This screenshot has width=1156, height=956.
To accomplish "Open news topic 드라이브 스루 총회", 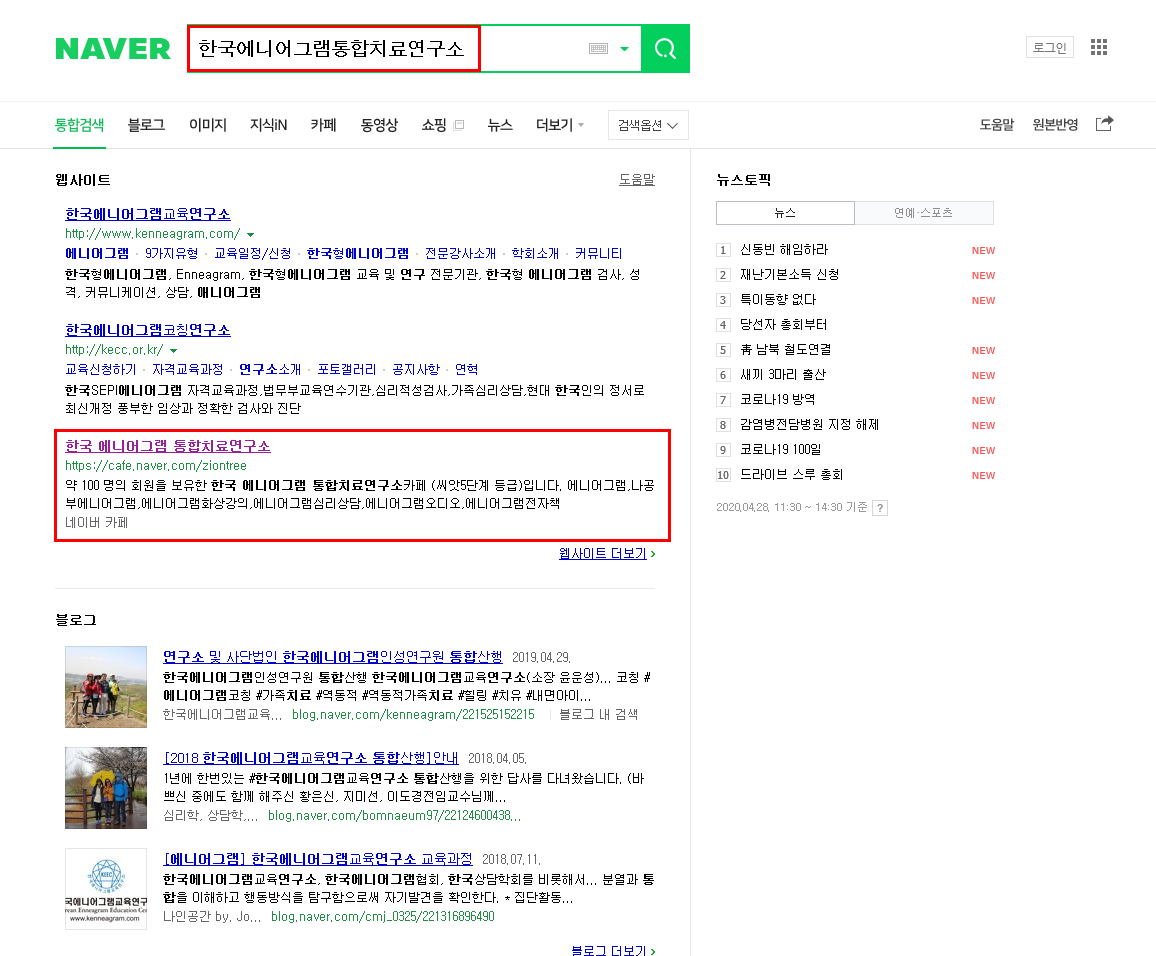I will [x=792, y=475].
